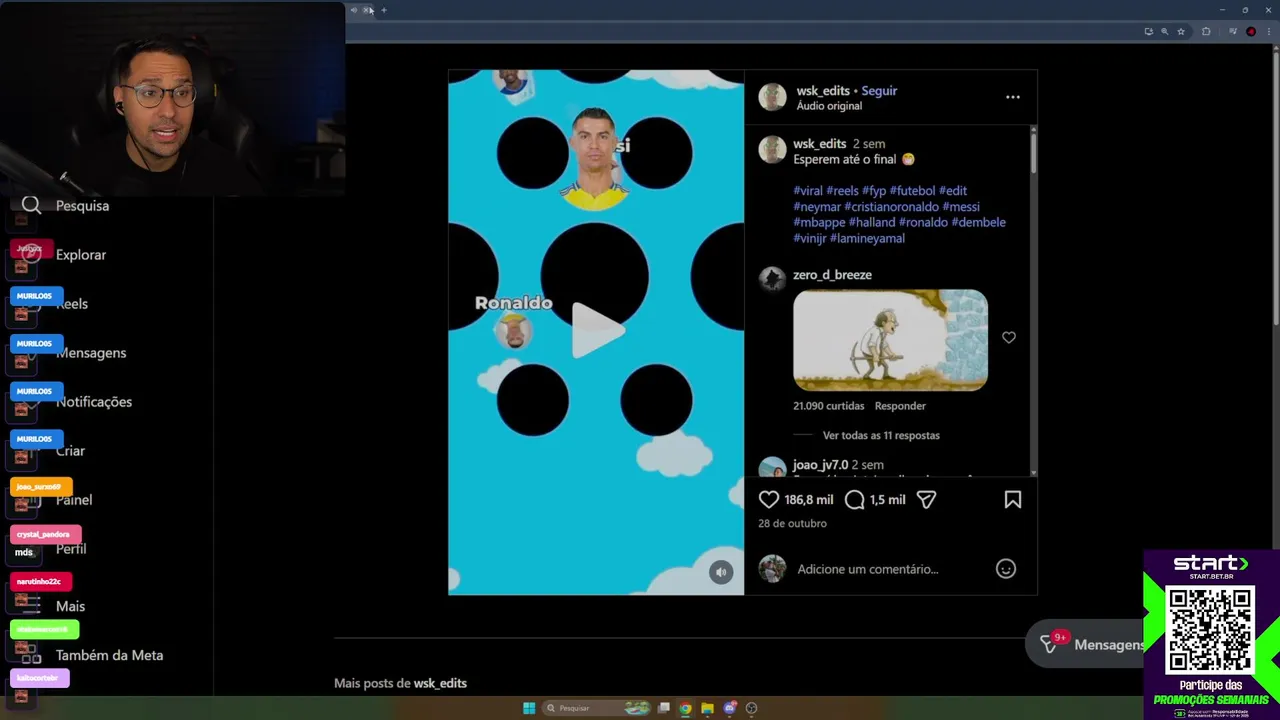Click the comments panel scrollbar
Screen dimensions: 1280x720
1033,154
